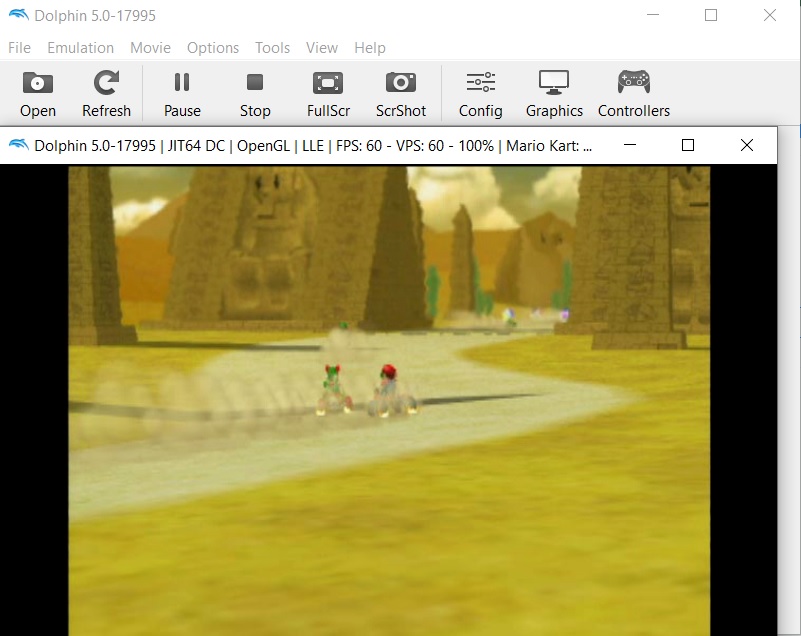Click the Open toolbar icon
The height and width of the screenshot is (636, 801).
tap(38, 94)
